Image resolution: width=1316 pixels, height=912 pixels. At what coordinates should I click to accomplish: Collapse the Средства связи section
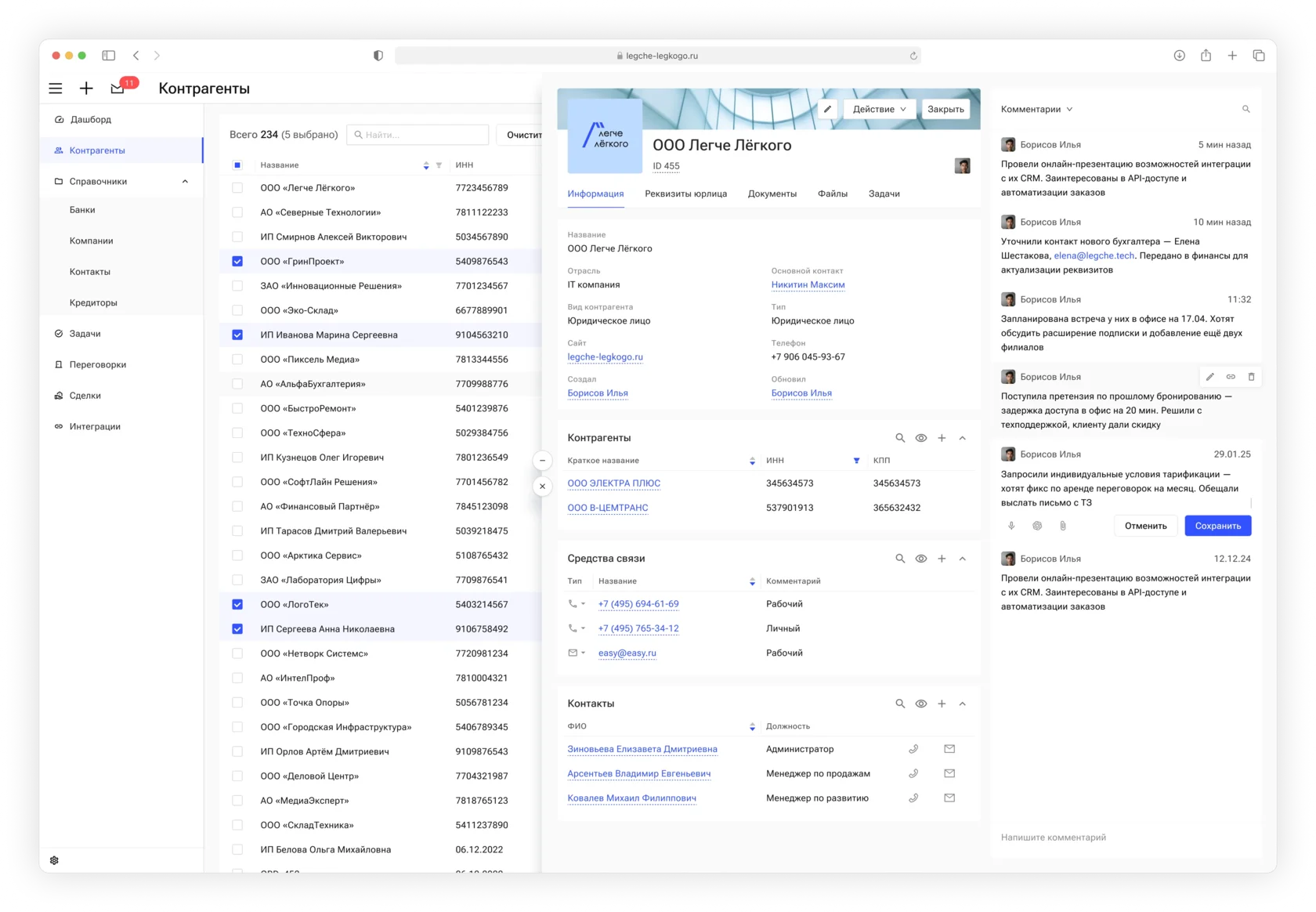coord(963,559)
